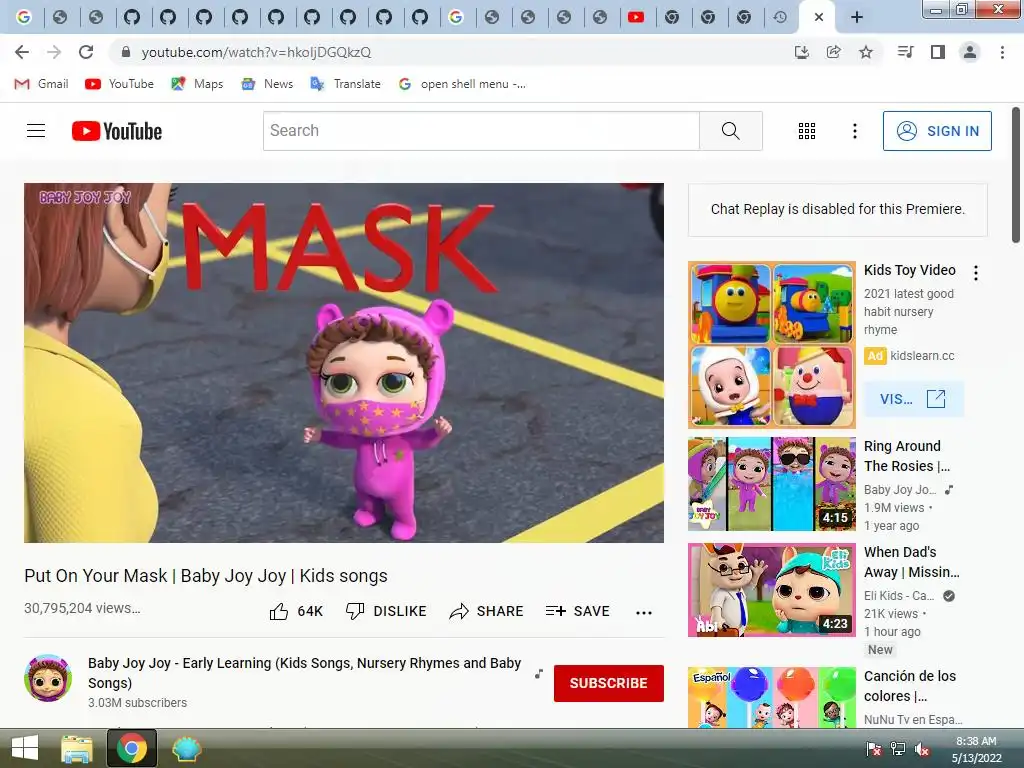
Task: Open the shell app in taskbar
Action: click(x=187, y=748)
